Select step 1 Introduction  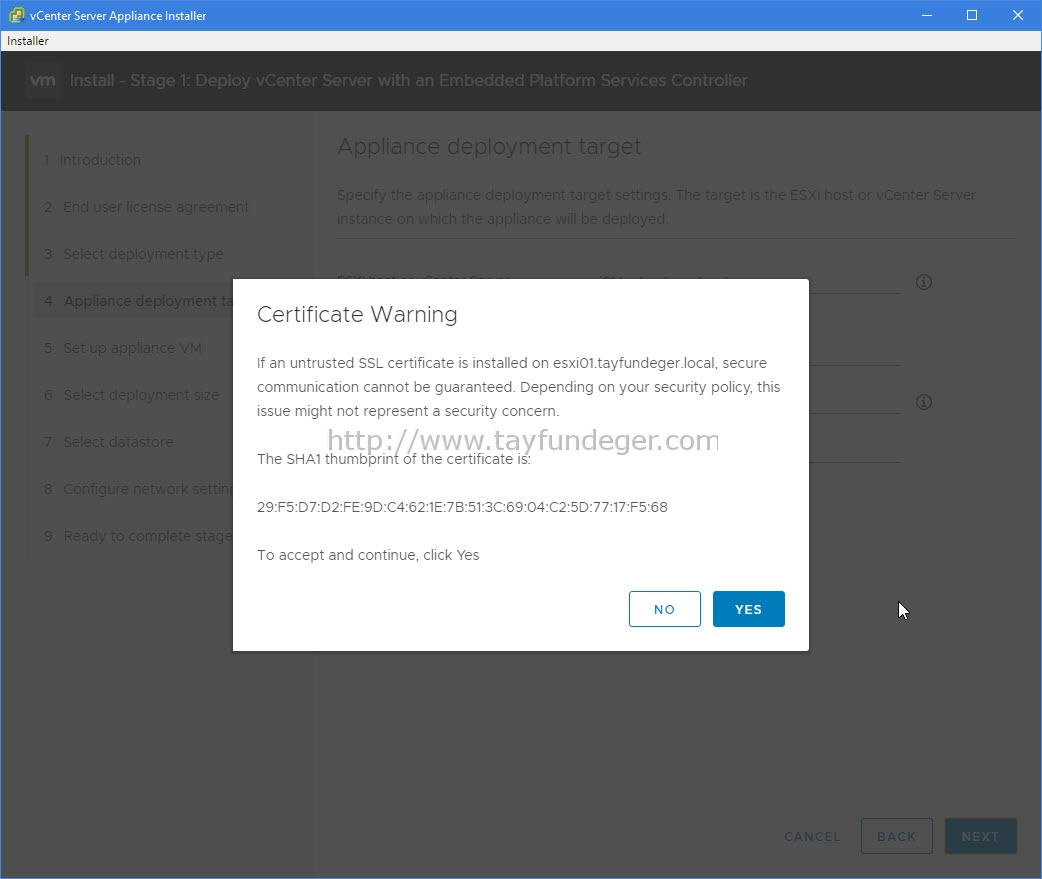point(92,160)
